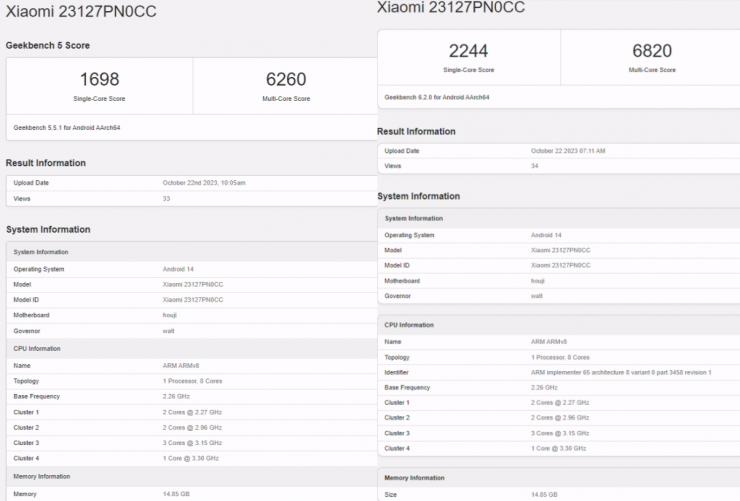Click the Memory value 14.85 GB in left panel
Image resolution: width=740 pixels, height=501 pixels.
pos(177,494)
